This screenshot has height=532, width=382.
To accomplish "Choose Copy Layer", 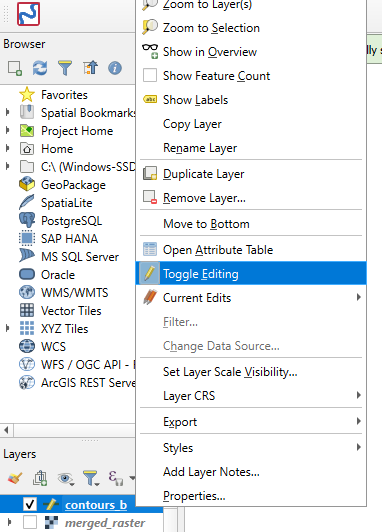I will click(251, 124).
